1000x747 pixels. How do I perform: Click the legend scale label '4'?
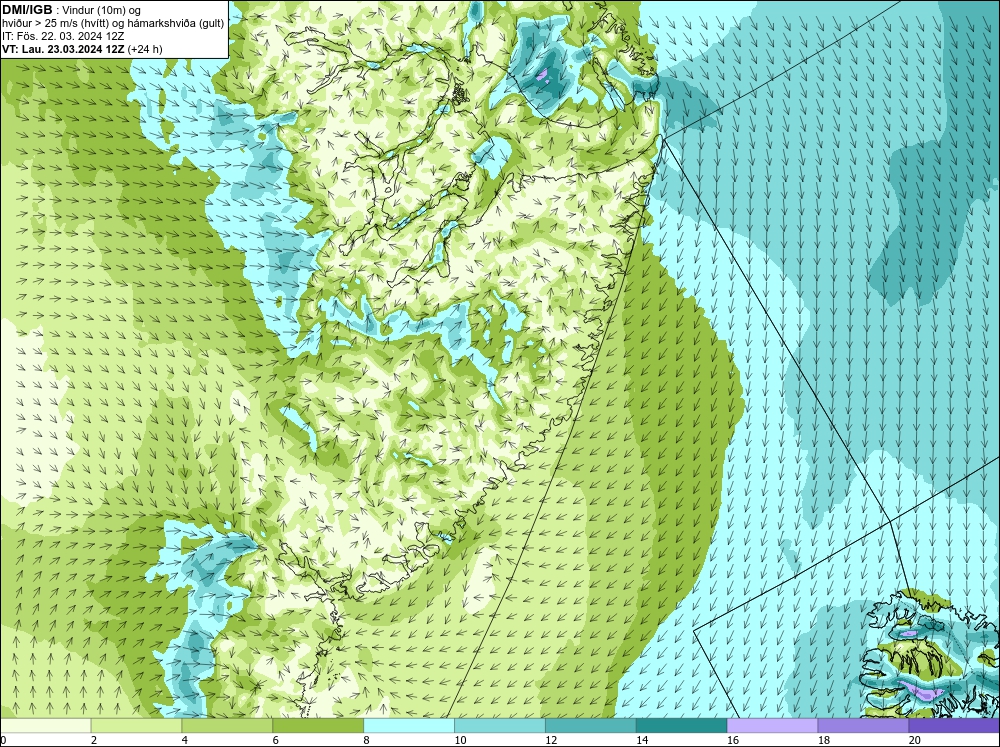pyautogui.click(x=184, y=740)
